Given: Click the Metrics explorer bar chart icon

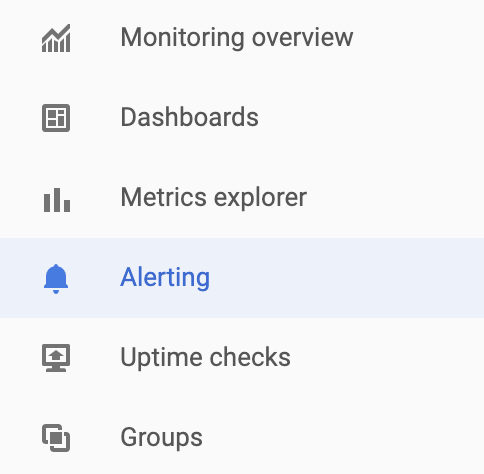Looking at the screenshot, I should (x=57, y=200).
